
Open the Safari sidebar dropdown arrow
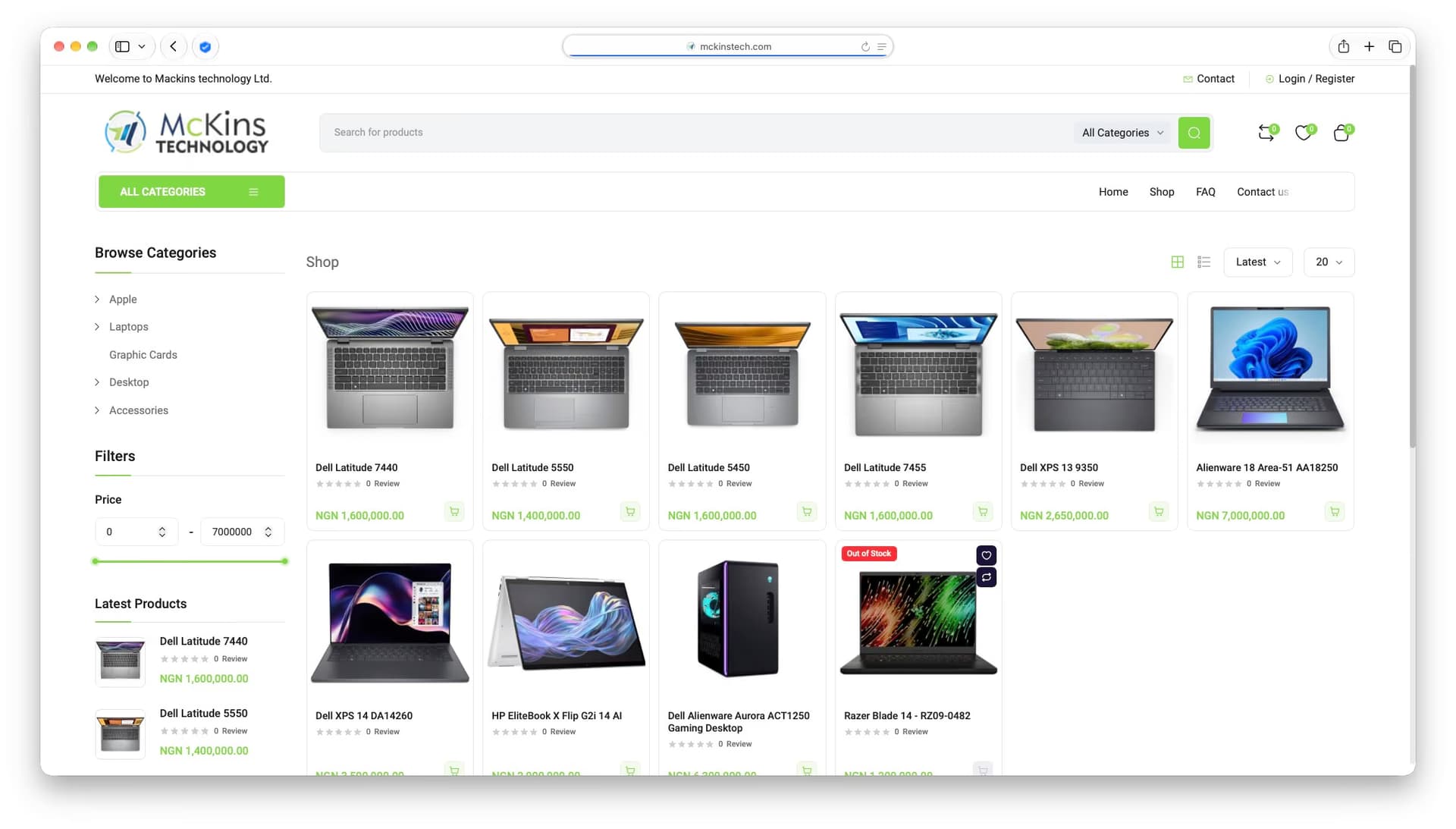[142, 46]
